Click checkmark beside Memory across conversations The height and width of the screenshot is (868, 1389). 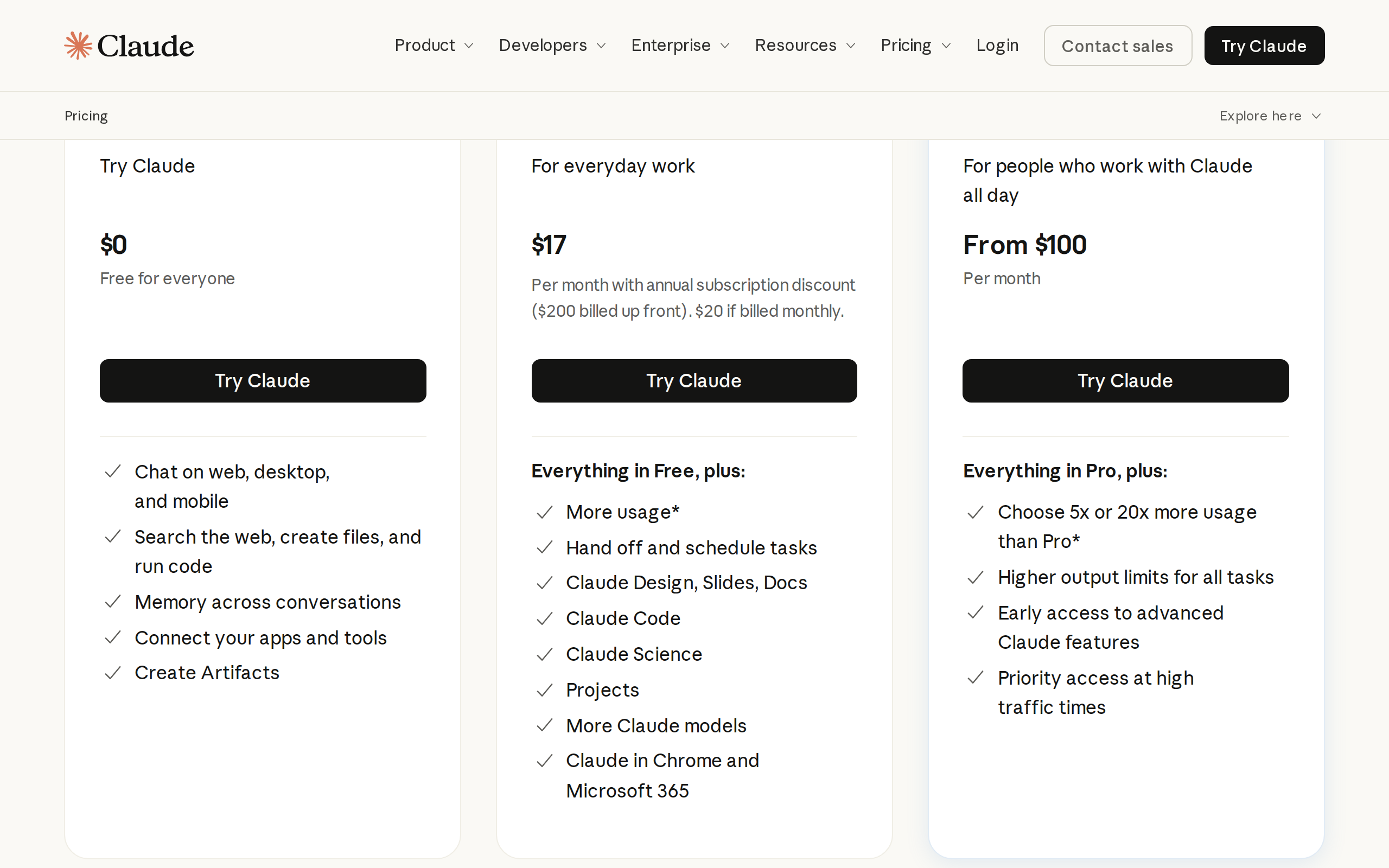point(113,602)
